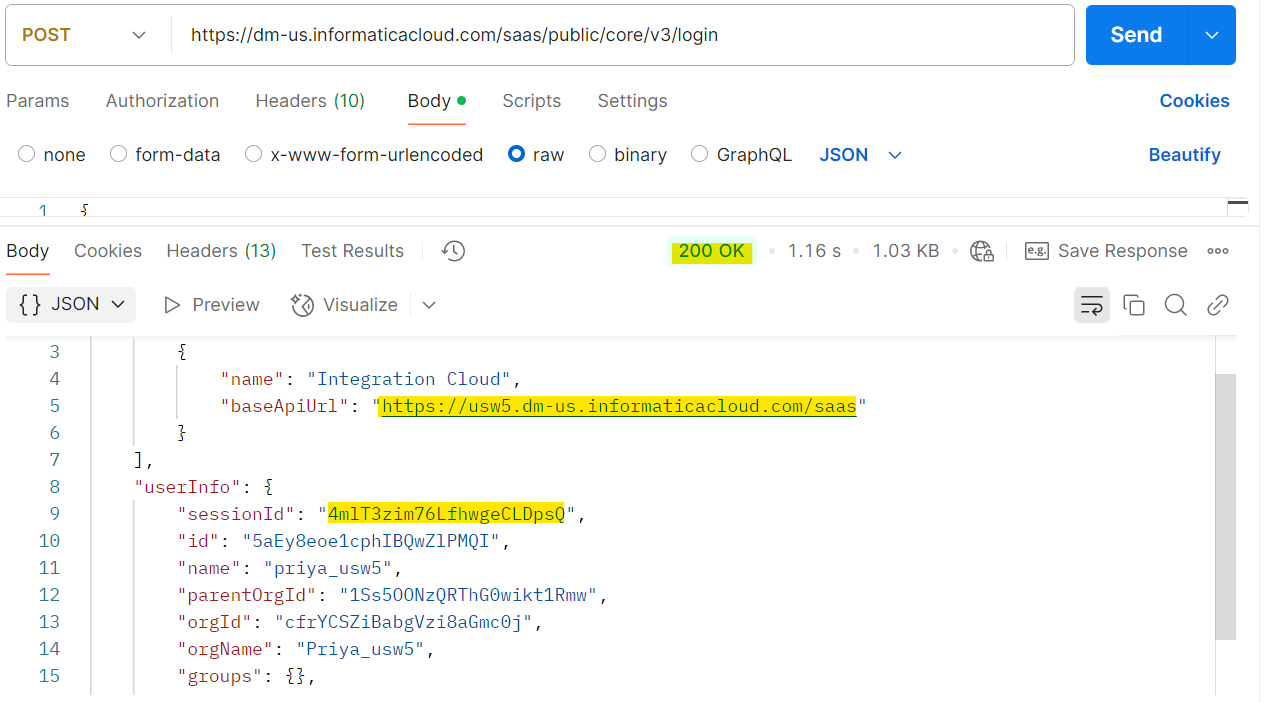The width and height of the screenshot is (1275, 703).
Task: Select the response Body tab
Action: [x=28, y=251]
